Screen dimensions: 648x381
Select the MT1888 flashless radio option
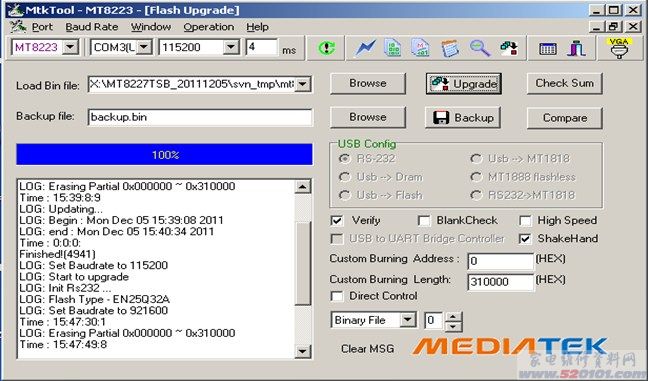476,177
